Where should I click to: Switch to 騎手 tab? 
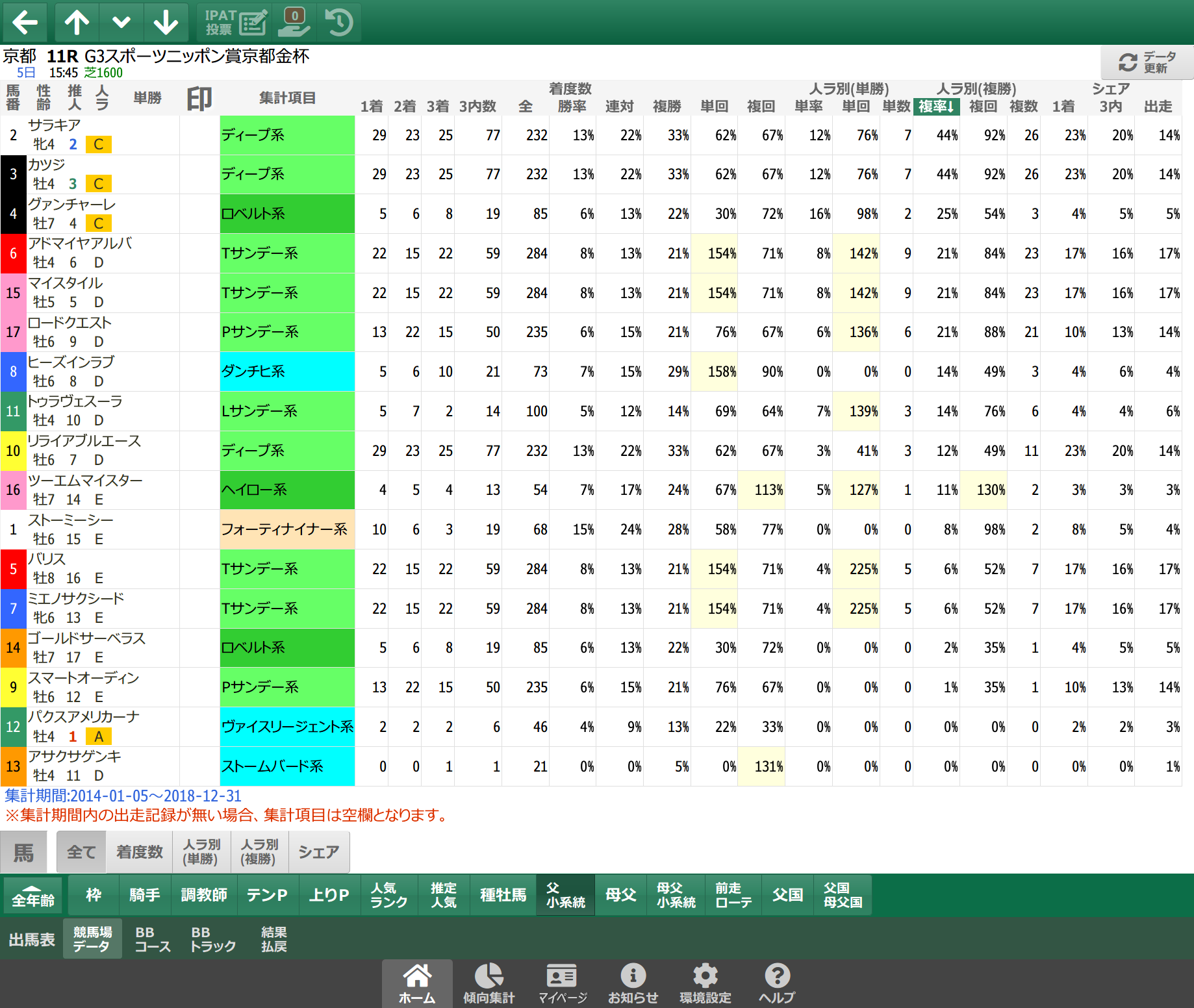144,895
